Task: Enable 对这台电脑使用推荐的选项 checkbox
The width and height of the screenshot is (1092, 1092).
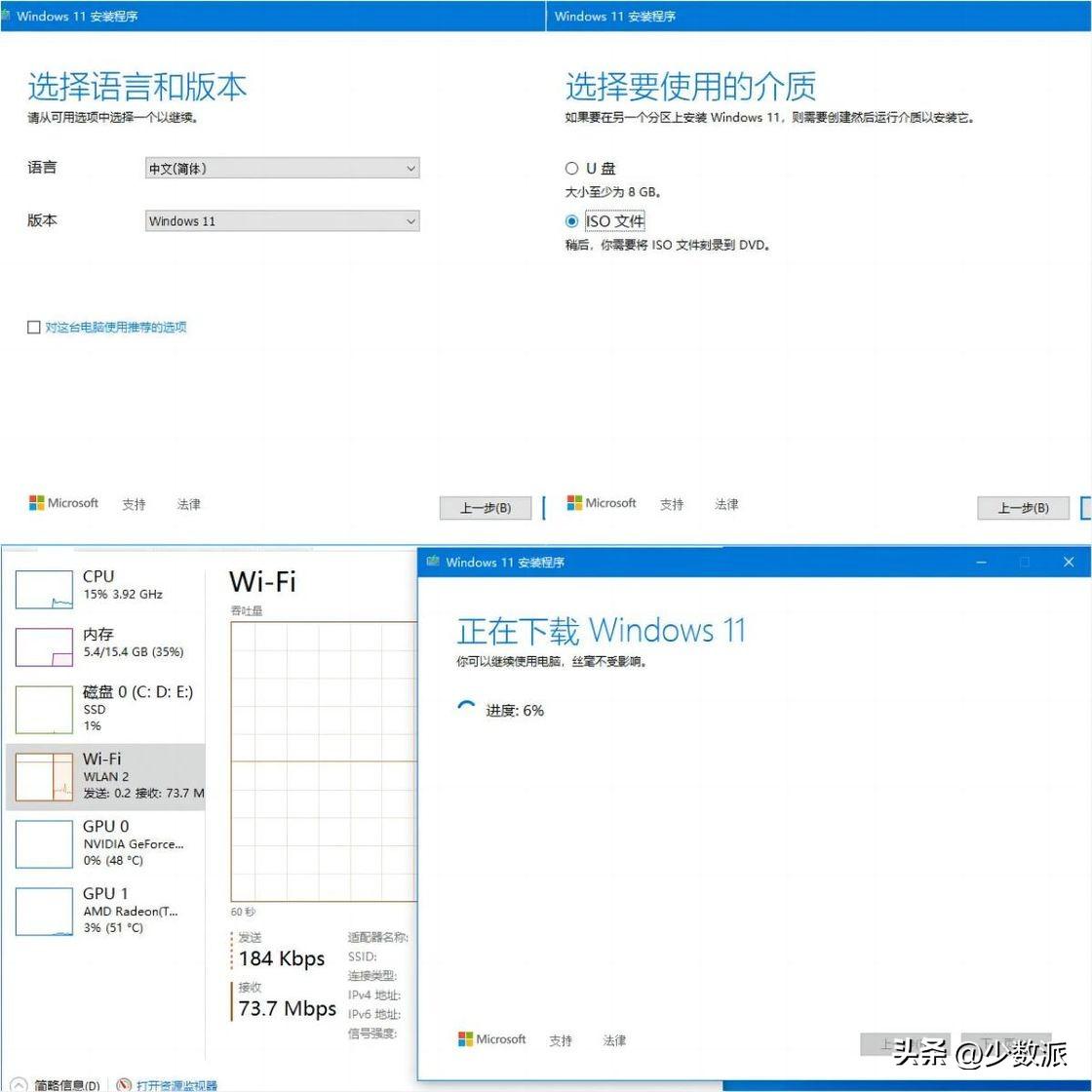Action: [x=34, y=328]
